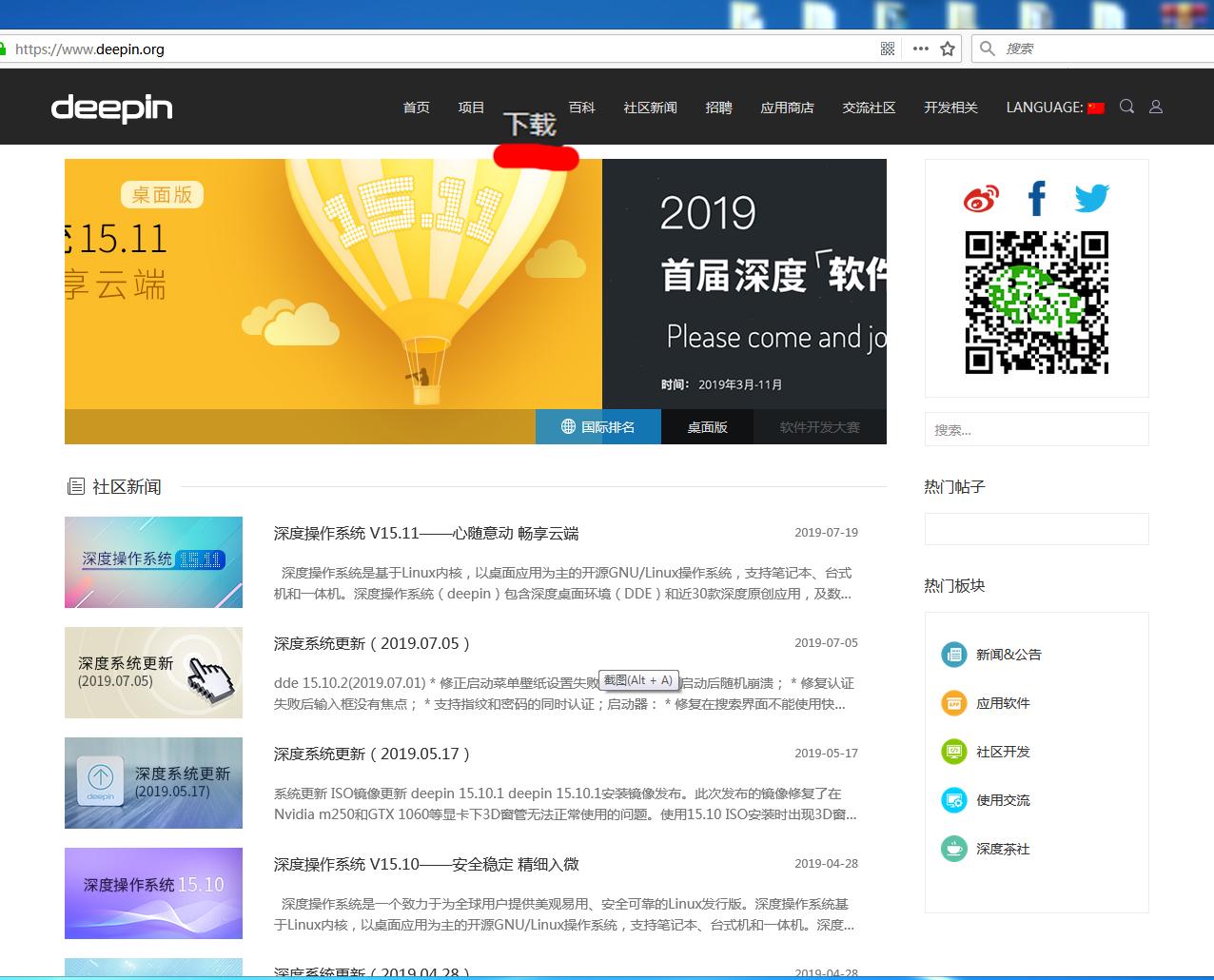Switch to the 桌面版 carousel tab

coord(707,426)
